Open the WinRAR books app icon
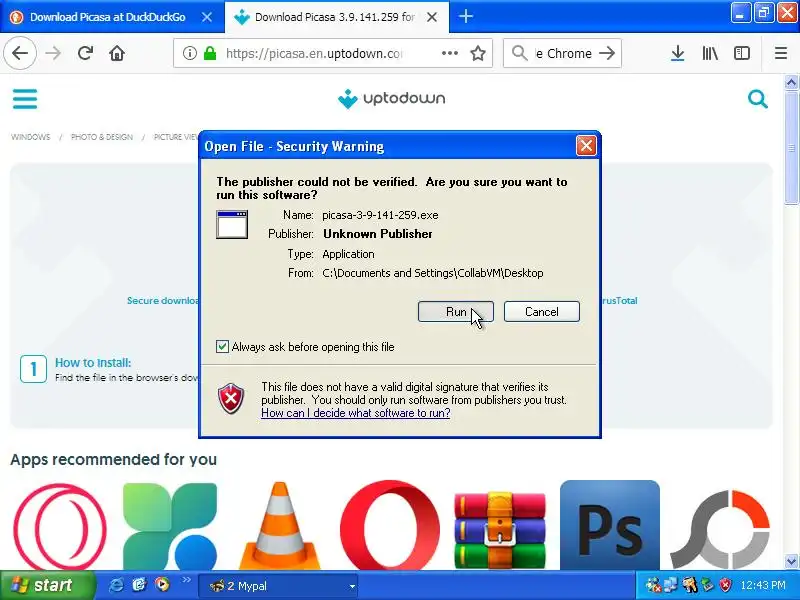 [500, 530]
